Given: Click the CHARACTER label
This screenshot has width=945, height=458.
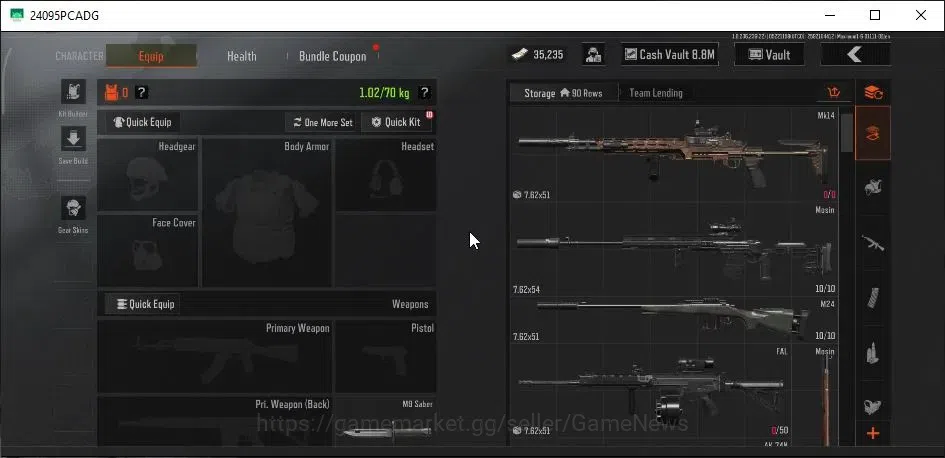Looking at the screenshot, I should (x=80, y=56).
